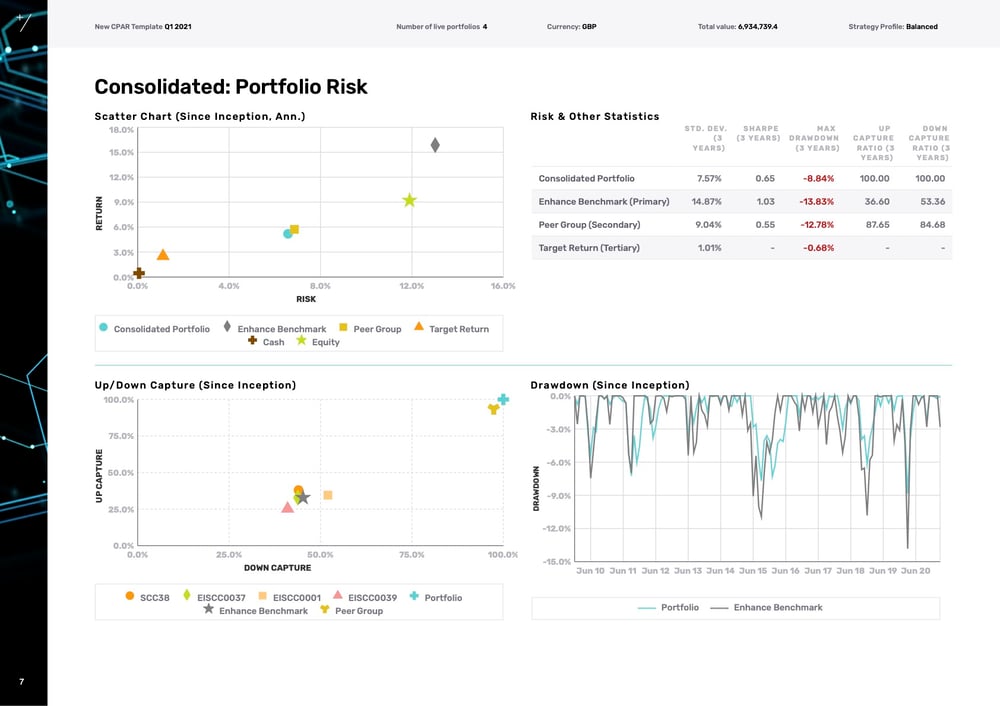The width and height of the screenshot is (1000, 706).
Task: Click the EISCC0001 peach square legend marker
Action: (262, 596)
